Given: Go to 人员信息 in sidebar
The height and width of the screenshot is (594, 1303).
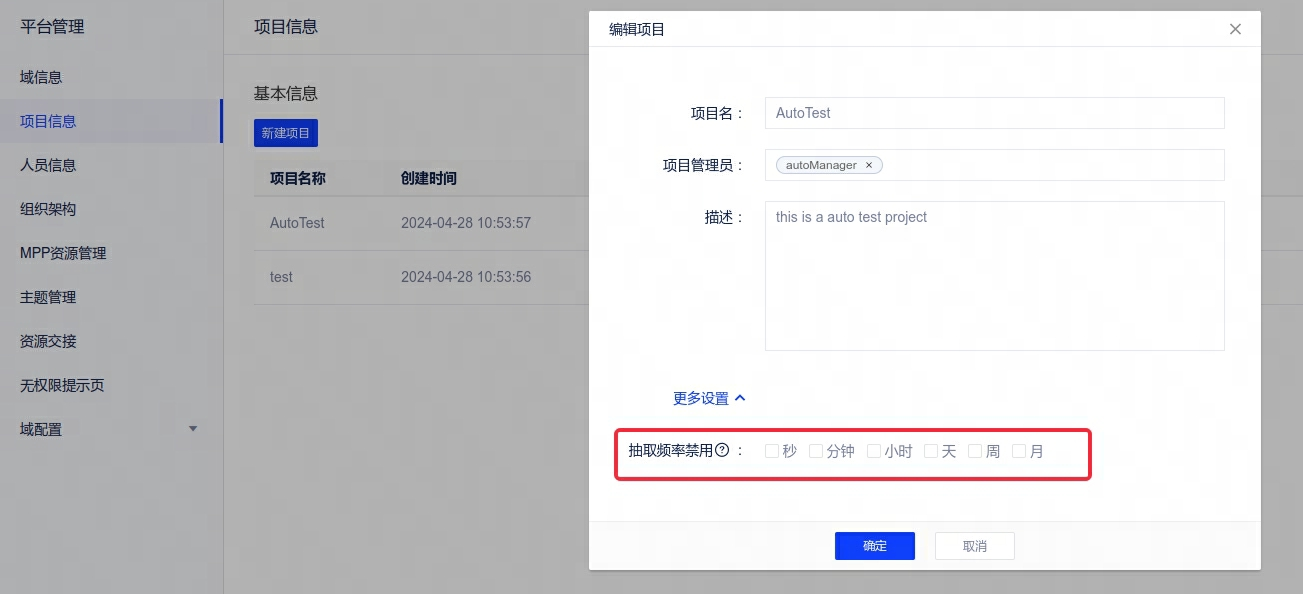Looking at the screenshot, I should pyautogui.click(x=48, y=165).
